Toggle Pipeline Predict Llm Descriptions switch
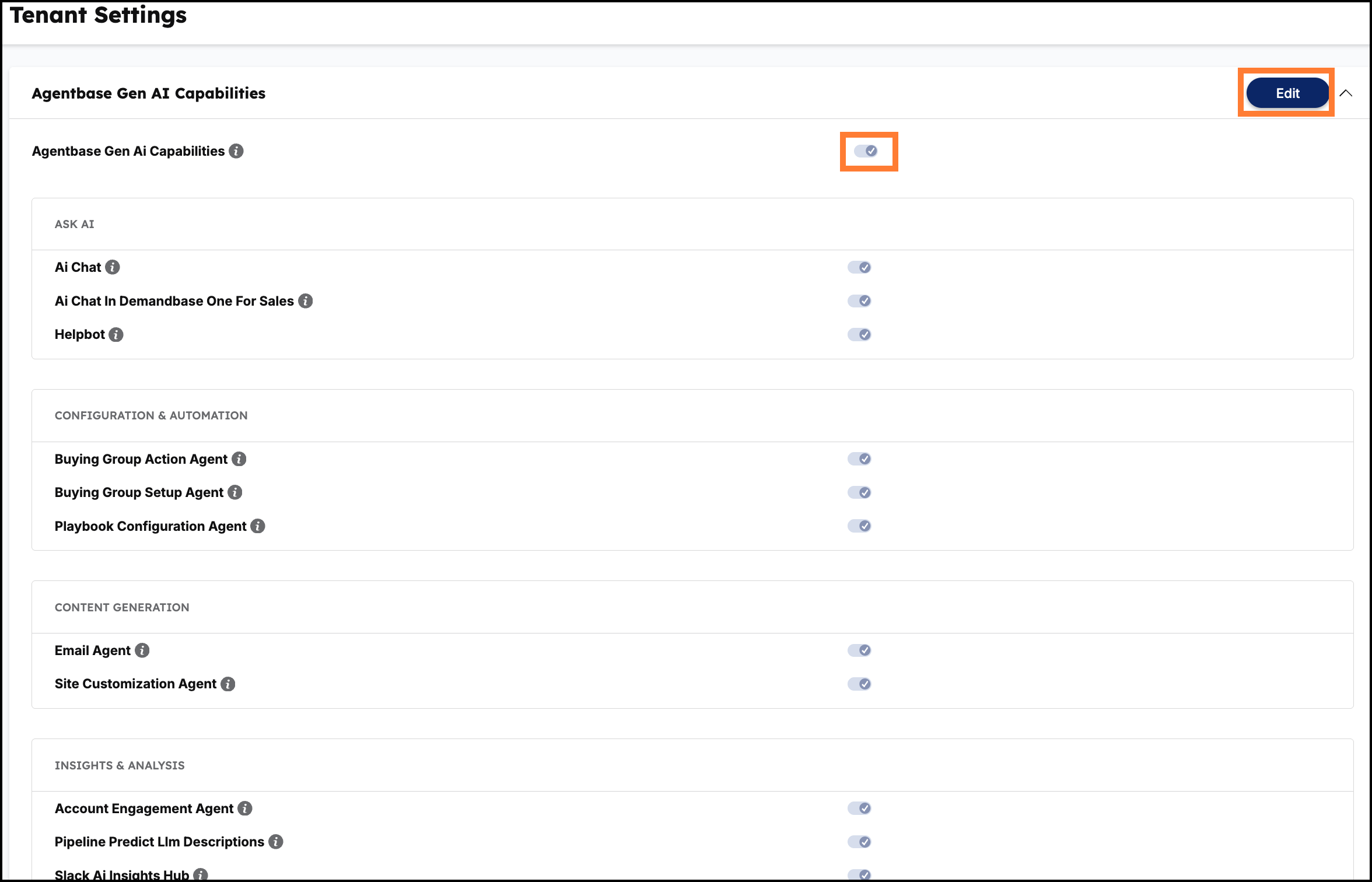1372x882 pixels. tap(859, 842)
